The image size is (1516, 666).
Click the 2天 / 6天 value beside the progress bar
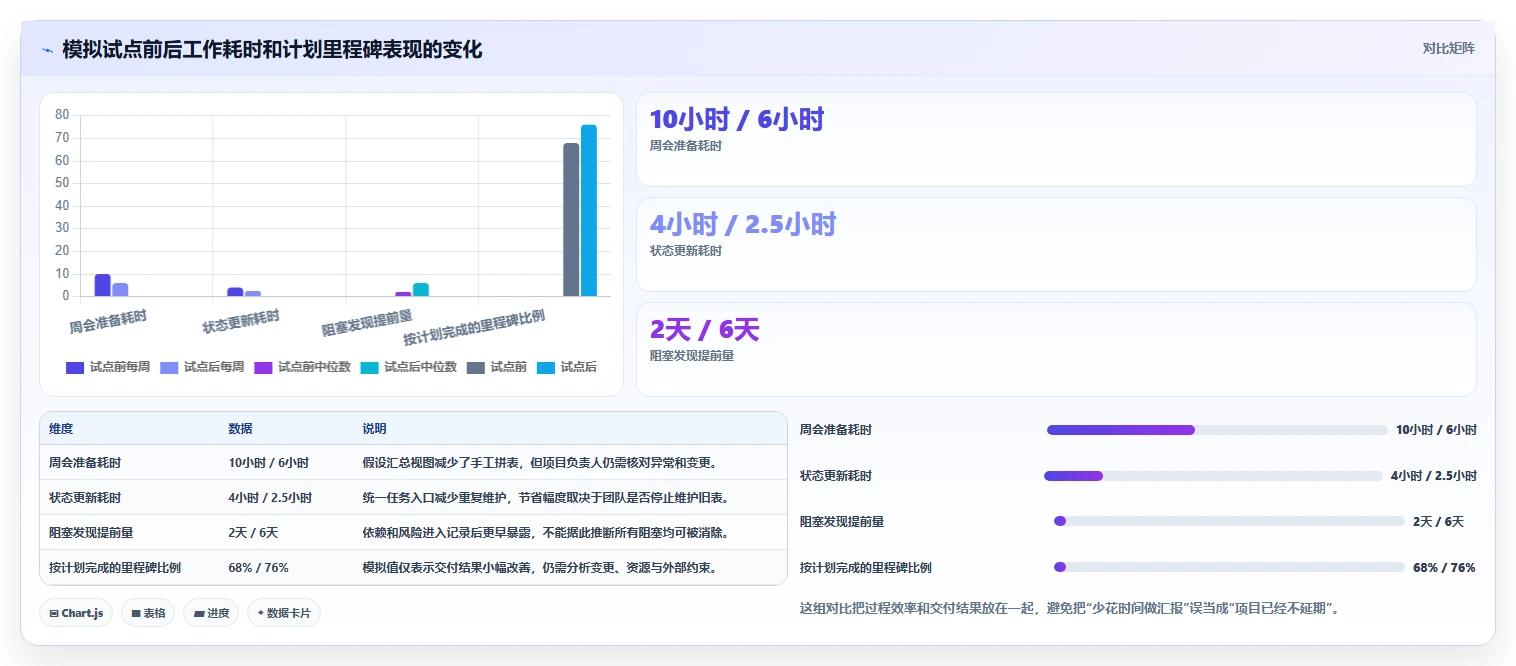pos(1438,521)
